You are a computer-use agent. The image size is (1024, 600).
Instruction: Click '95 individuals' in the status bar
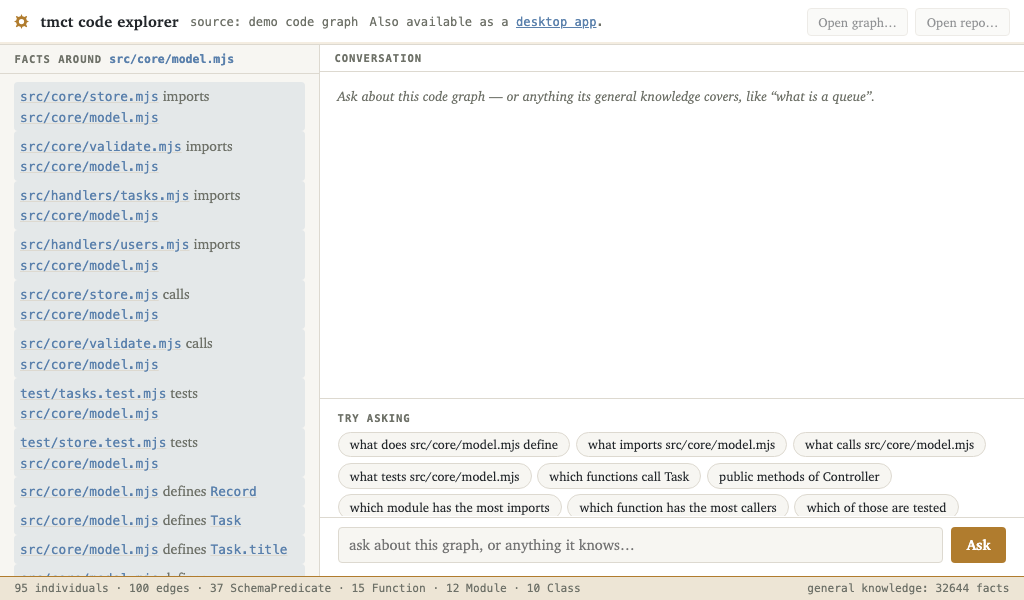(x=61, y=588)
